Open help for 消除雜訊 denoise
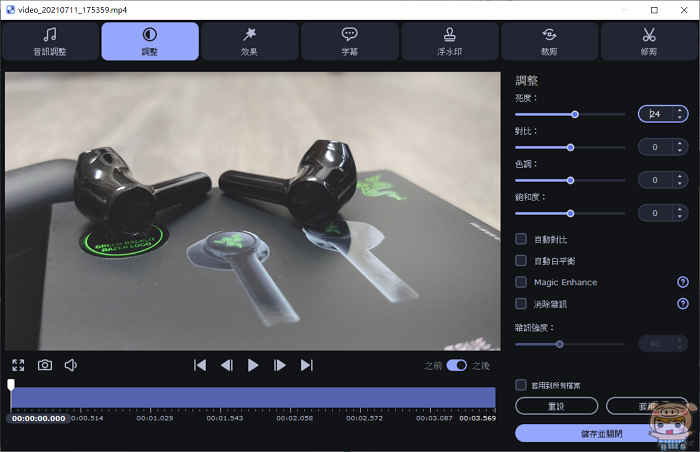Viewport: 700px width, 452px height. click(x=683, y=304)
